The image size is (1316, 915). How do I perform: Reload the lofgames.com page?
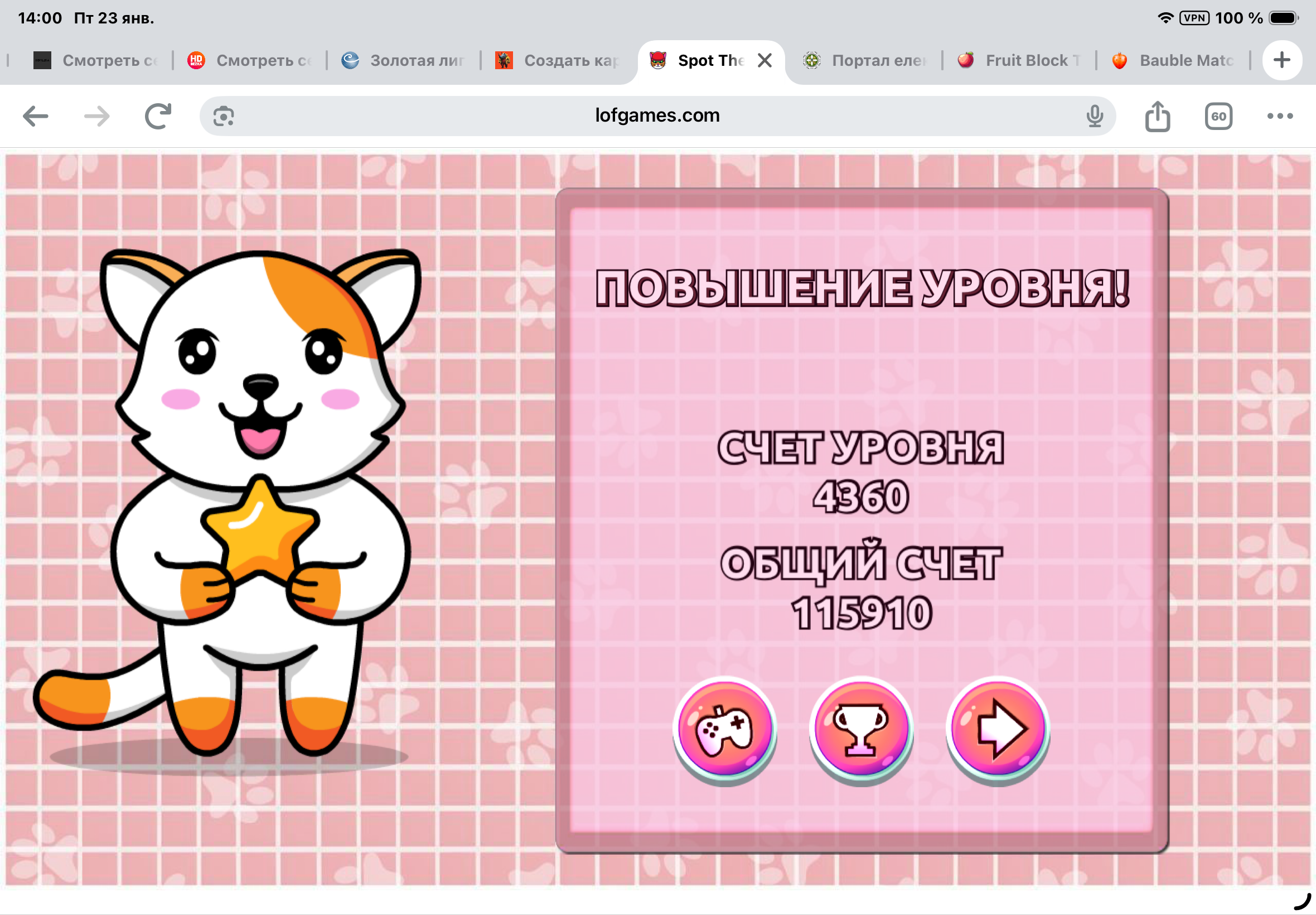158,117
